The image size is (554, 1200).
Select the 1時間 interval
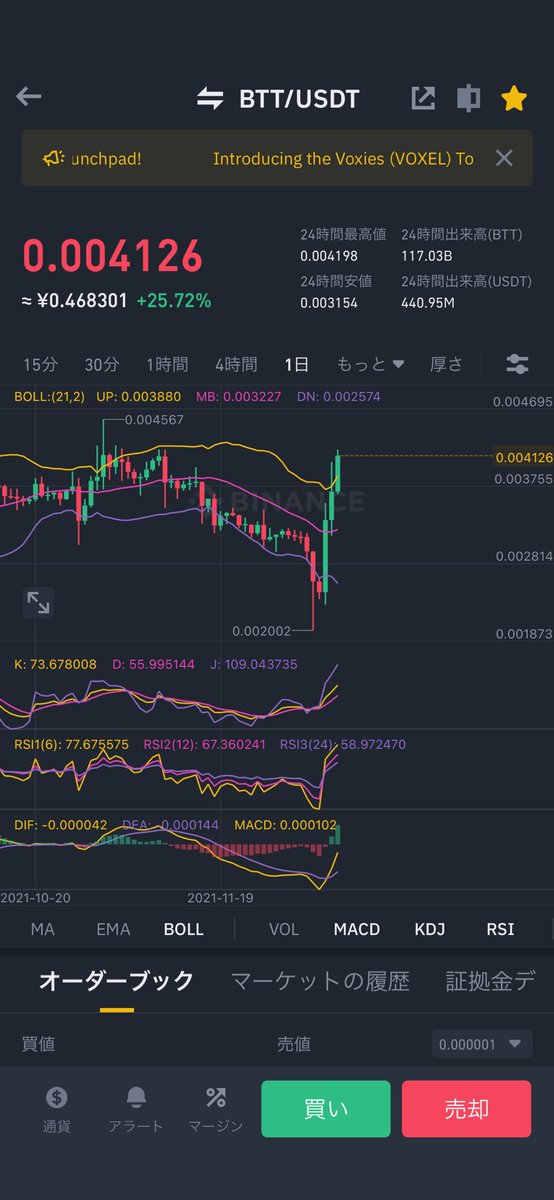[167, 364]
